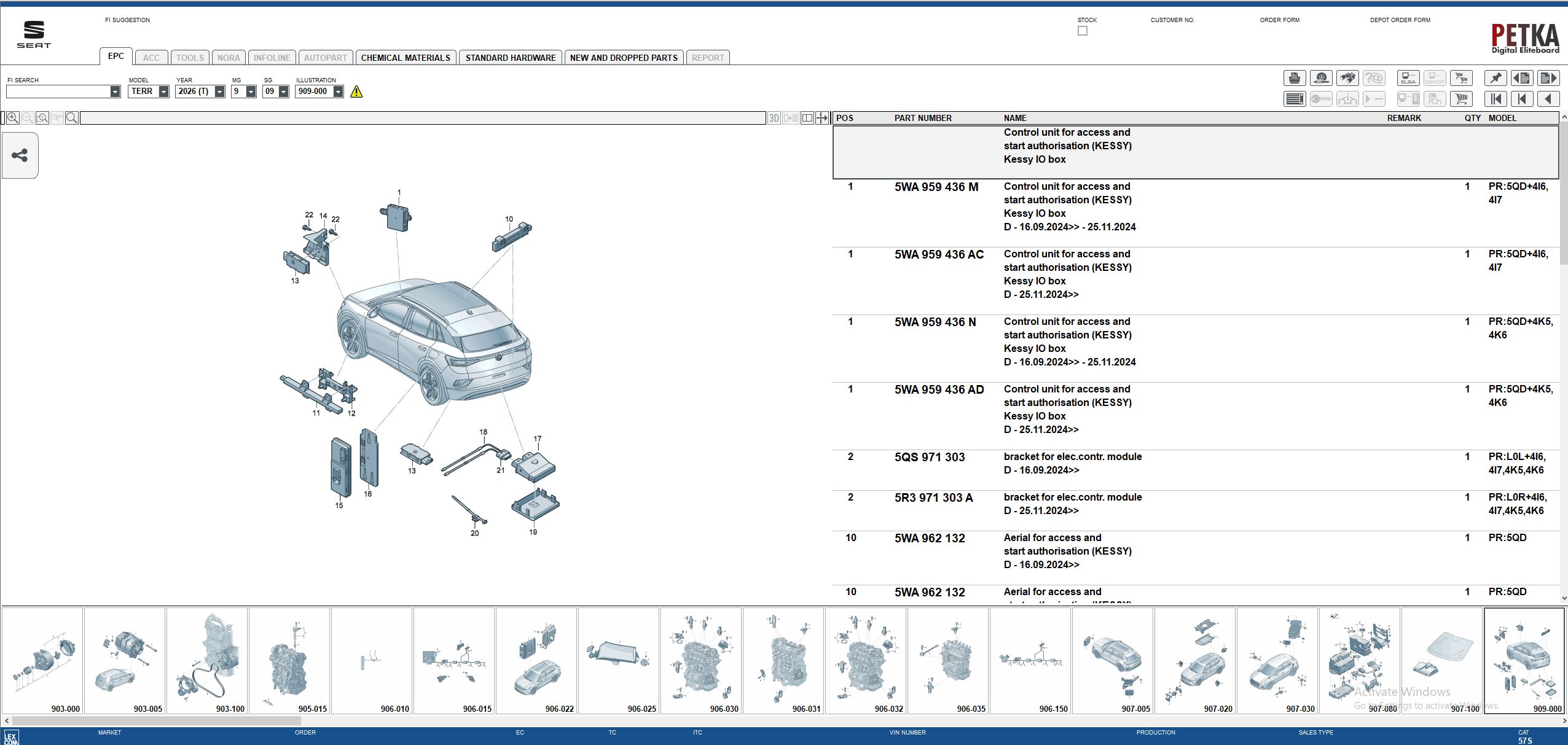Toggle the 3D view mode
The image size is (1568, 745).
[x=774, y=117]
